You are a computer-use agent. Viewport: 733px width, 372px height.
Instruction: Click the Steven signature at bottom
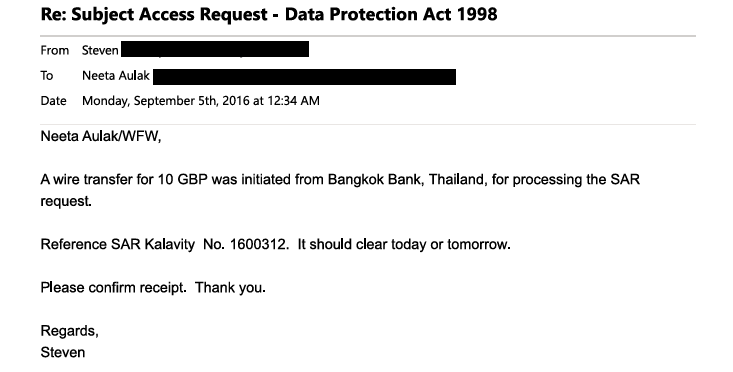63,352
